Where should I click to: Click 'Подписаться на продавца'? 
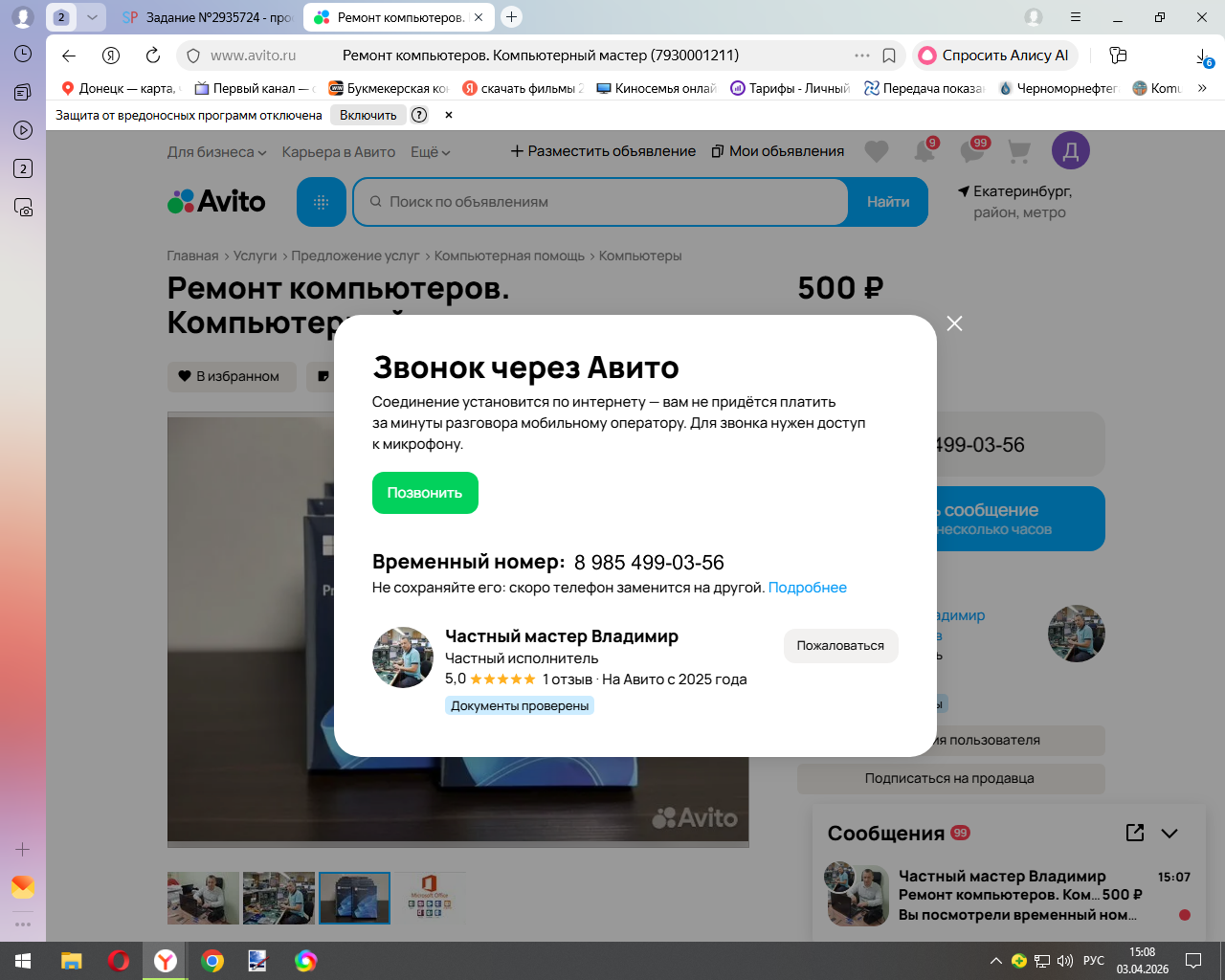pos(949,779)
